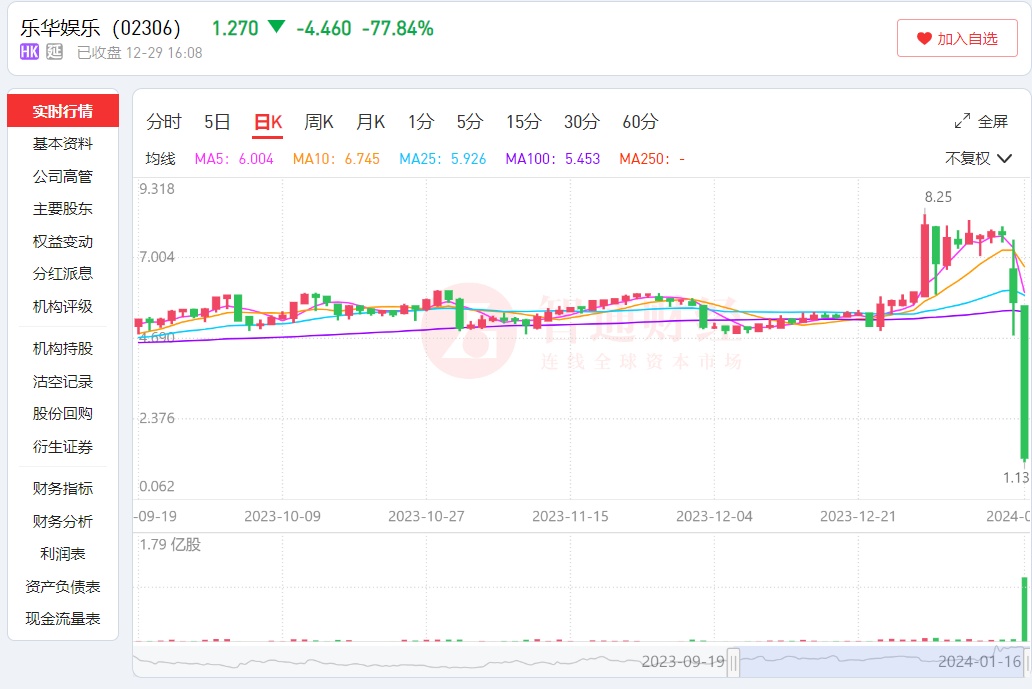
Task: Click the 1.79 亿股 volume label
Action: point(170,544)
